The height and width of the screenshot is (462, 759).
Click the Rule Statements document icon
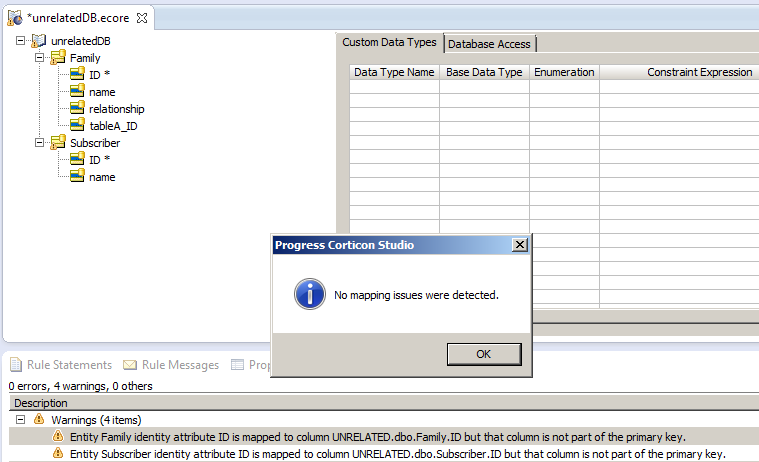(16, 365)
